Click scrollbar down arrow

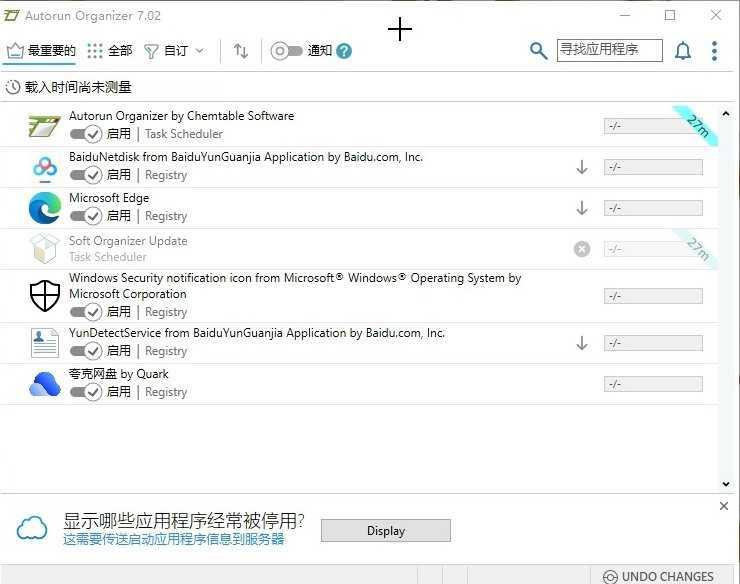(726, 484)
